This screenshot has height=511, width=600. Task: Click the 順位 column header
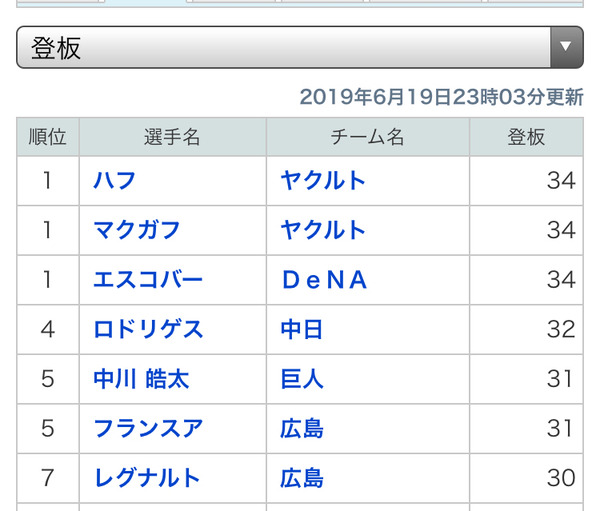48,137
